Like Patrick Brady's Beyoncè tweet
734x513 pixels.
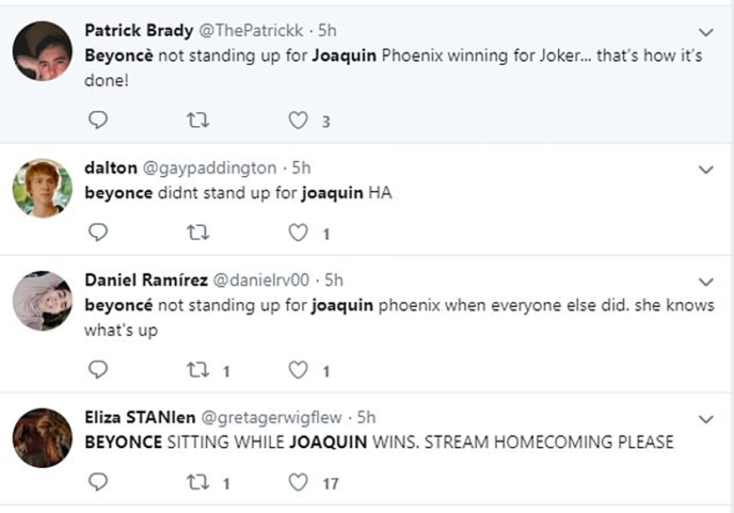(297, 120)
